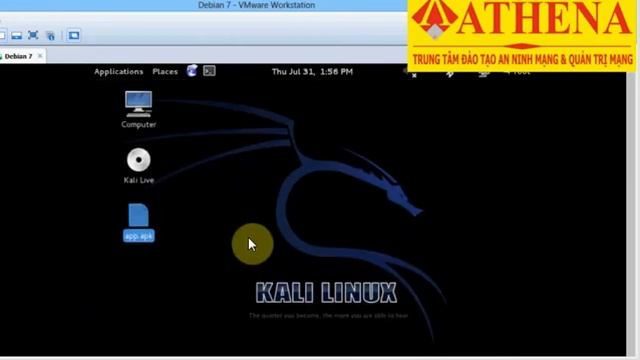Enter VMware full screen mode

pyautogui.click(x=33, y=35)
